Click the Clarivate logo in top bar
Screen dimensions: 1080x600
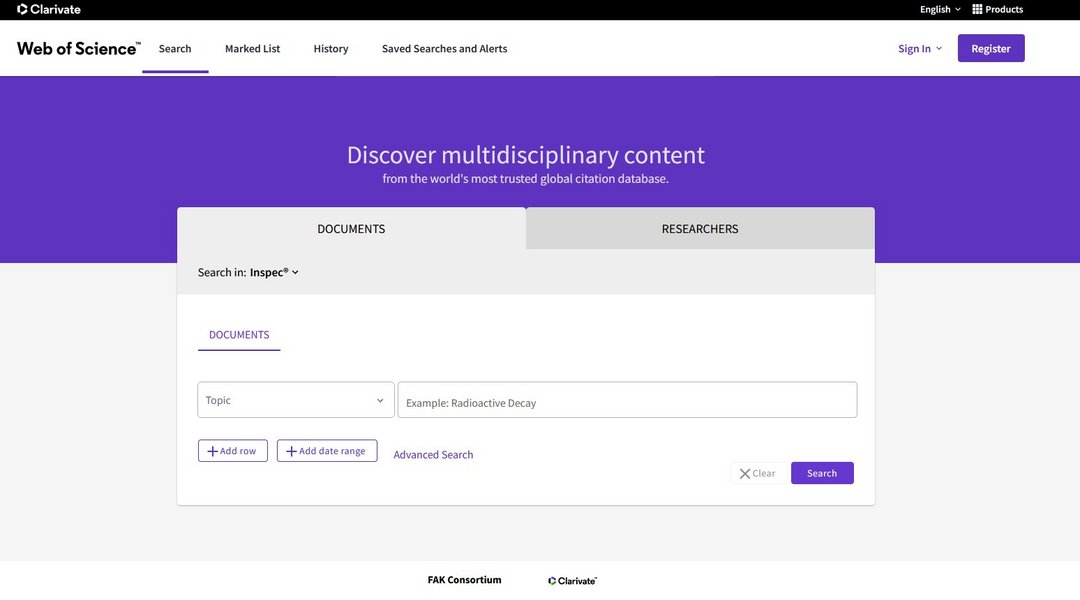click(48, 9)
